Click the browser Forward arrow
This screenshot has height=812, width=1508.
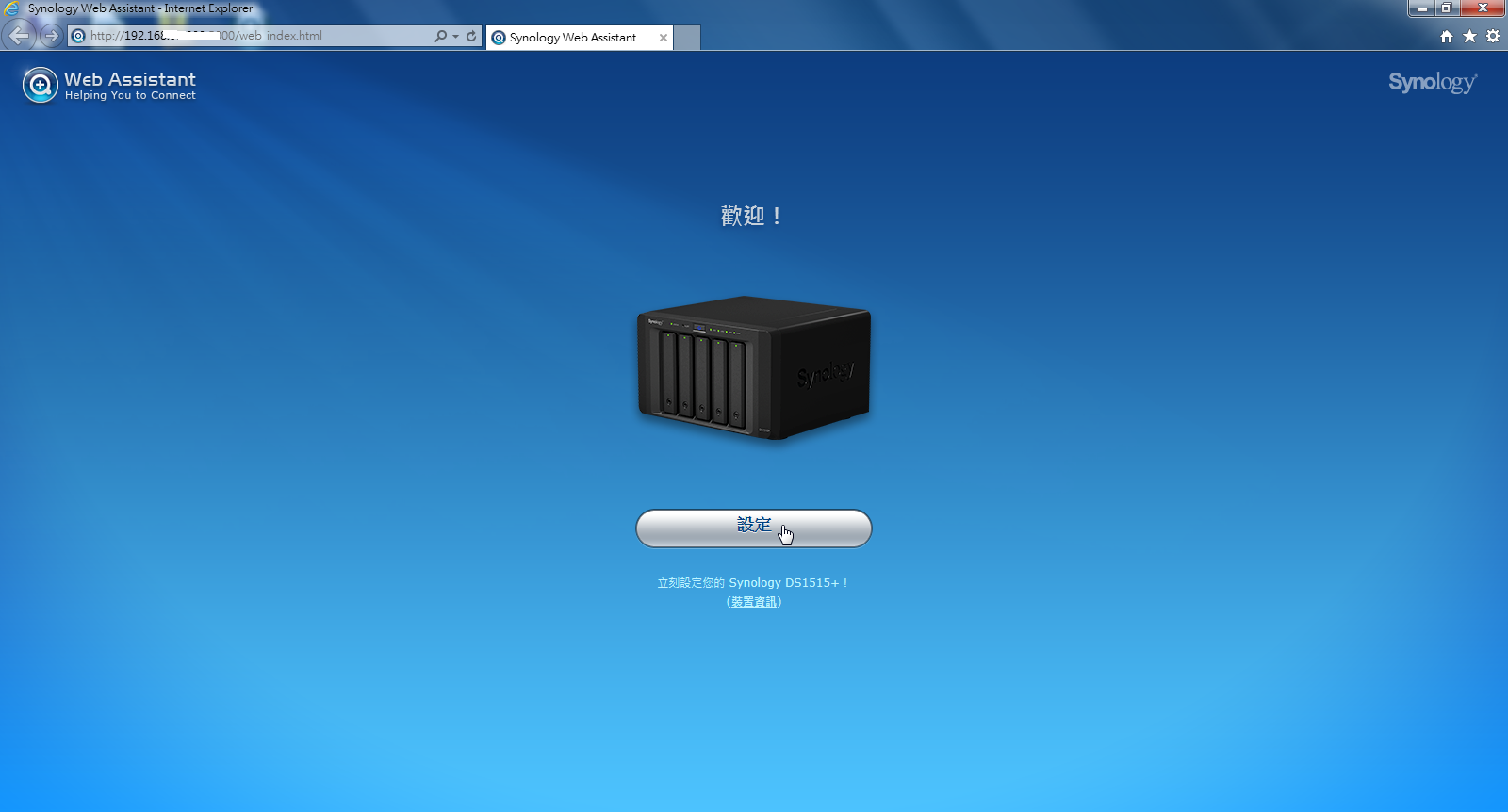(51, 36)
